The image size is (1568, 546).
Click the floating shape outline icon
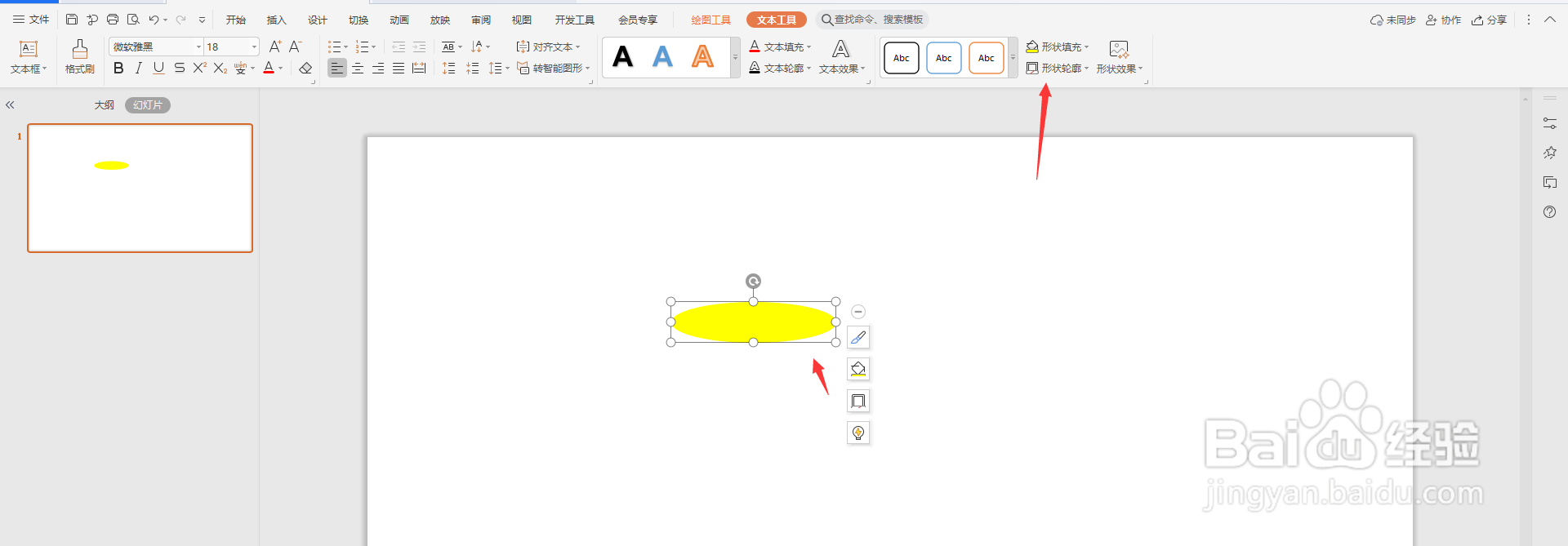click(858, 401)
